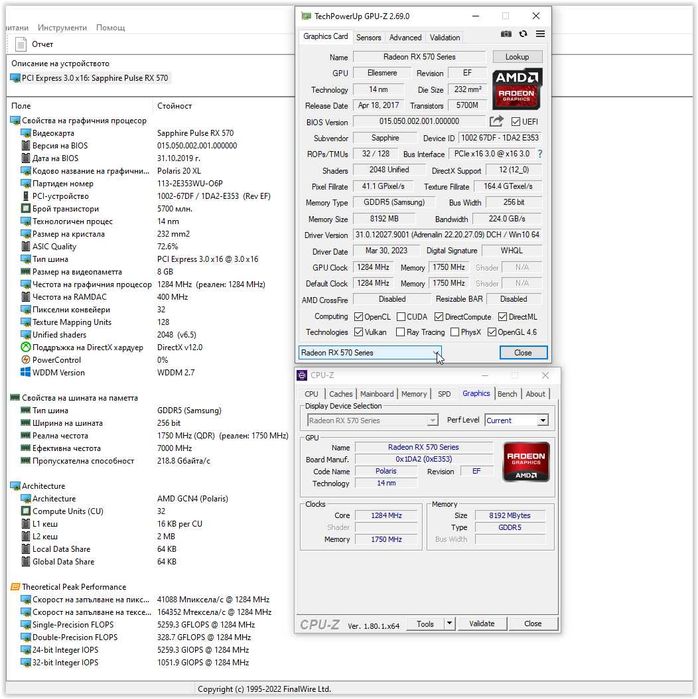Toggle the Vulkan checkbox
The height and width of the screenshot is (699, 698).
pyautogui.click(x=358, y=332)
